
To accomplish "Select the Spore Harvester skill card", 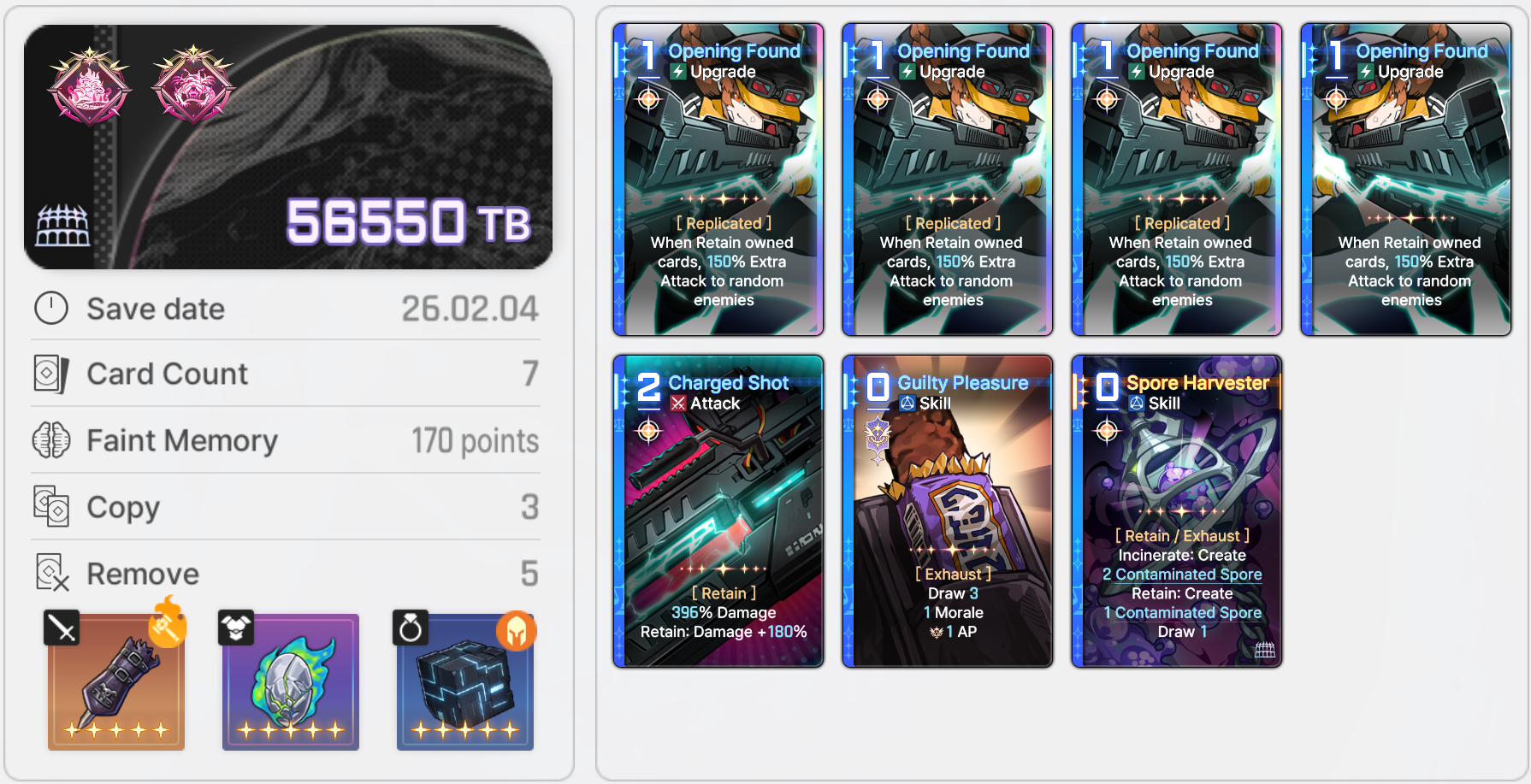I will pyautogui.click(x=1177, y=511).
